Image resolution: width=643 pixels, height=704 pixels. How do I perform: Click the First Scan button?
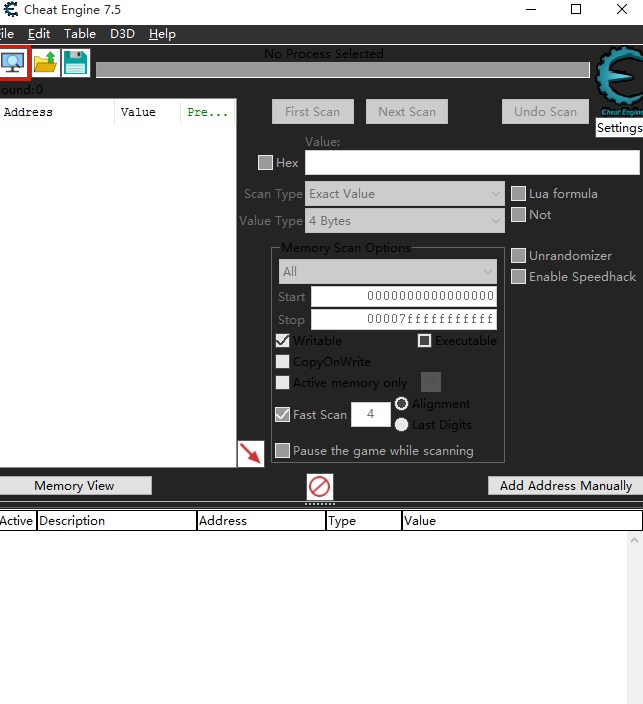click(x=313, y=111)
